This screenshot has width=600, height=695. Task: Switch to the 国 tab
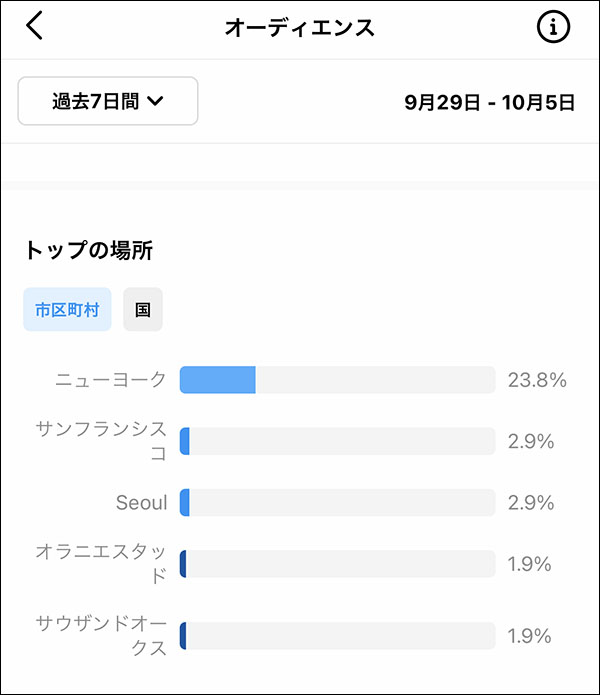click(143, 309)
